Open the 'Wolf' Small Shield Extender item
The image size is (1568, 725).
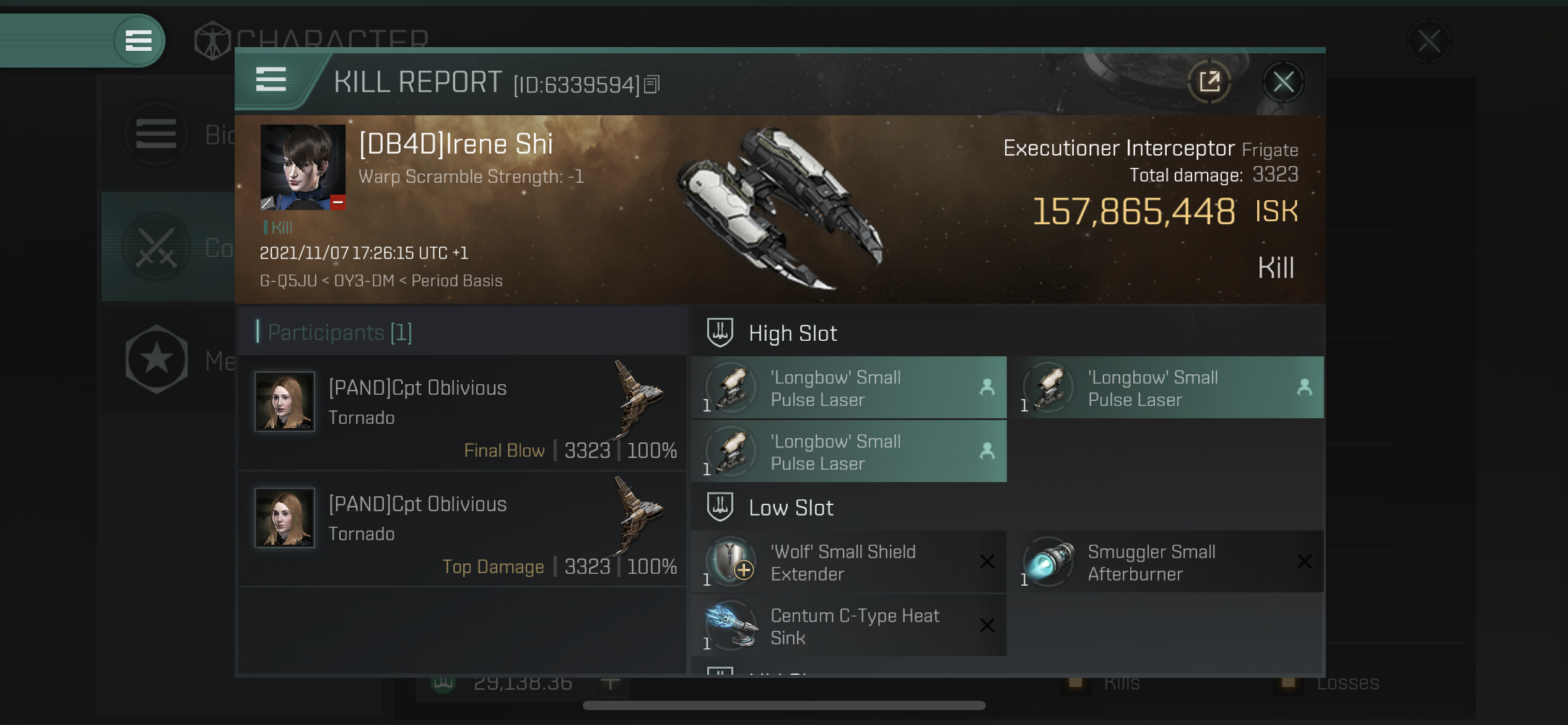(x=848, y=561)
